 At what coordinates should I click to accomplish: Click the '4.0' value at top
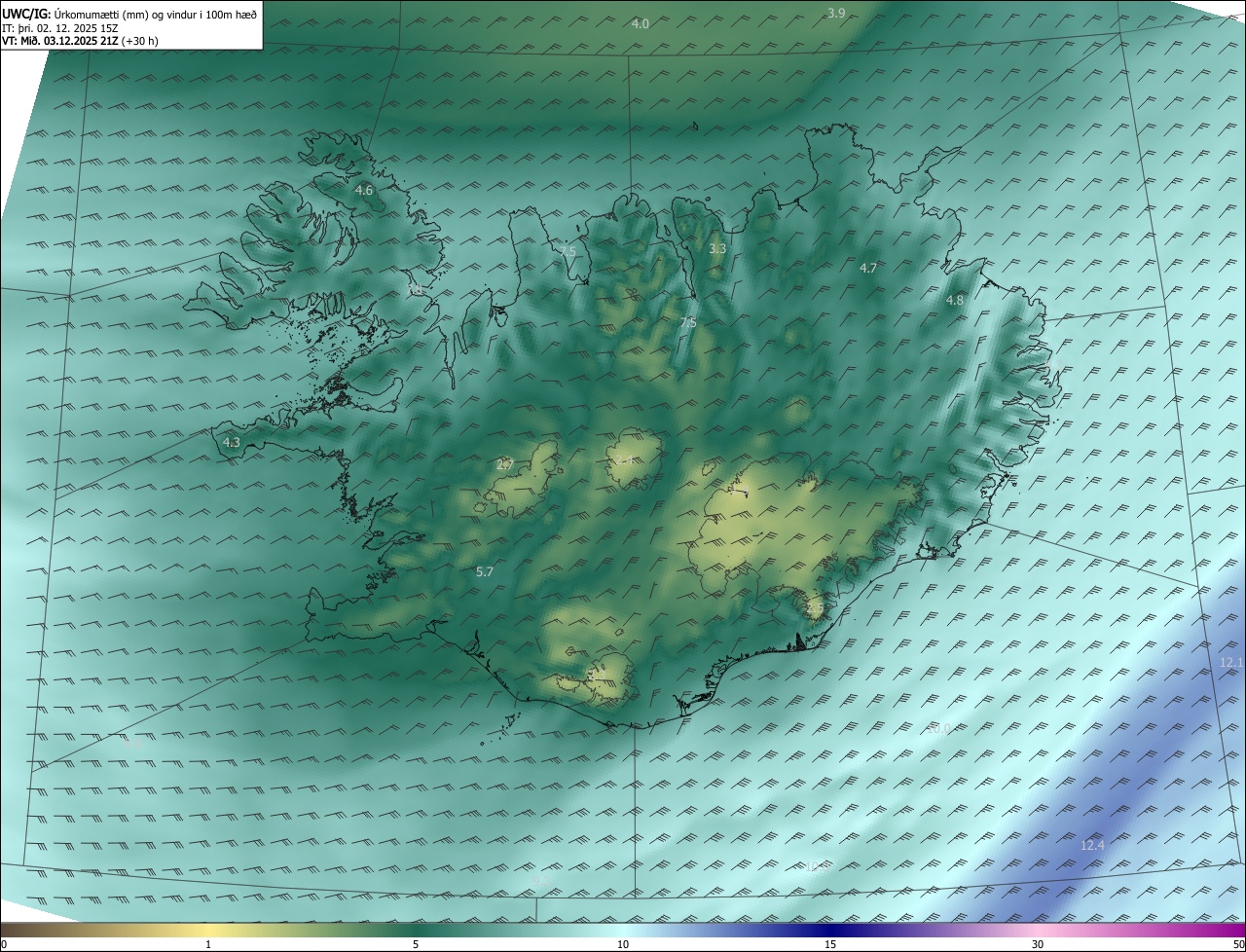pyautogui.click(x=640, y=23)
